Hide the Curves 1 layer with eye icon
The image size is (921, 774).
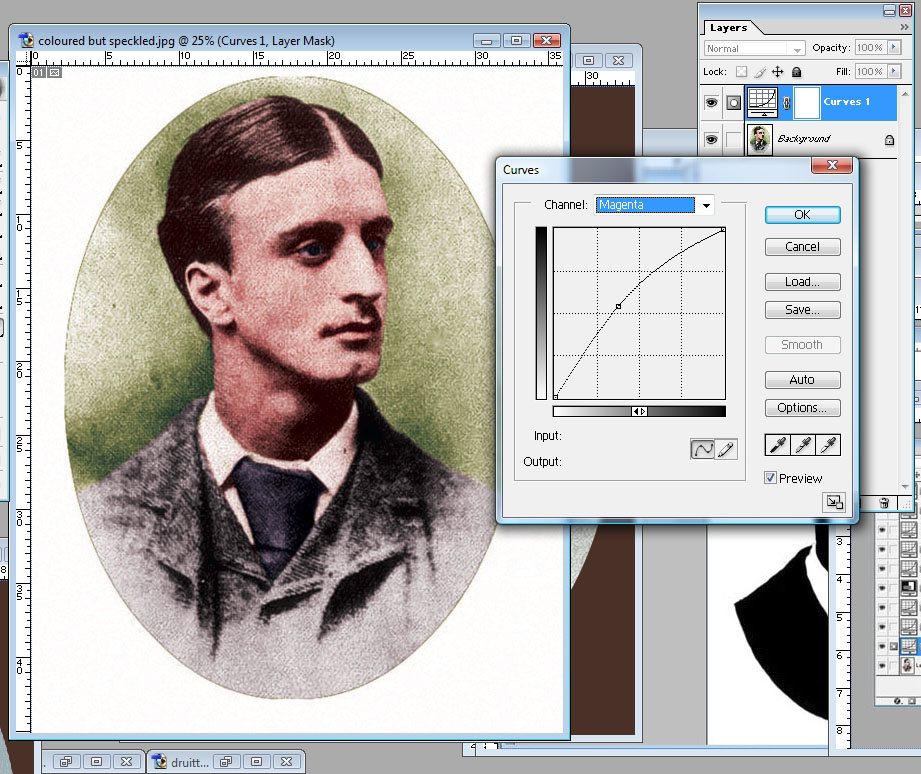point(711,102)
